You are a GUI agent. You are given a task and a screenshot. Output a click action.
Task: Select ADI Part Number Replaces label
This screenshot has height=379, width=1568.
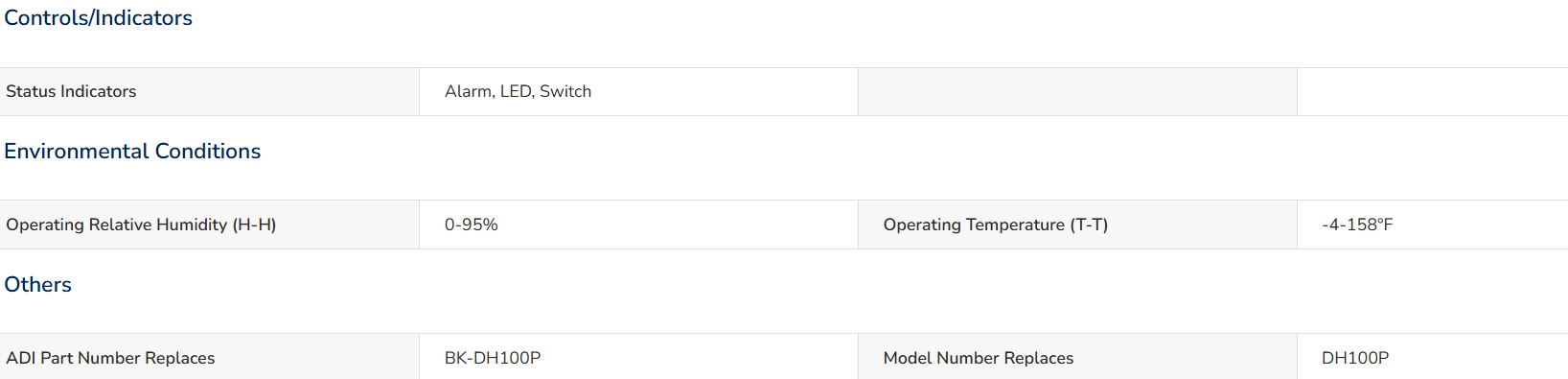(x=110, y=358)
